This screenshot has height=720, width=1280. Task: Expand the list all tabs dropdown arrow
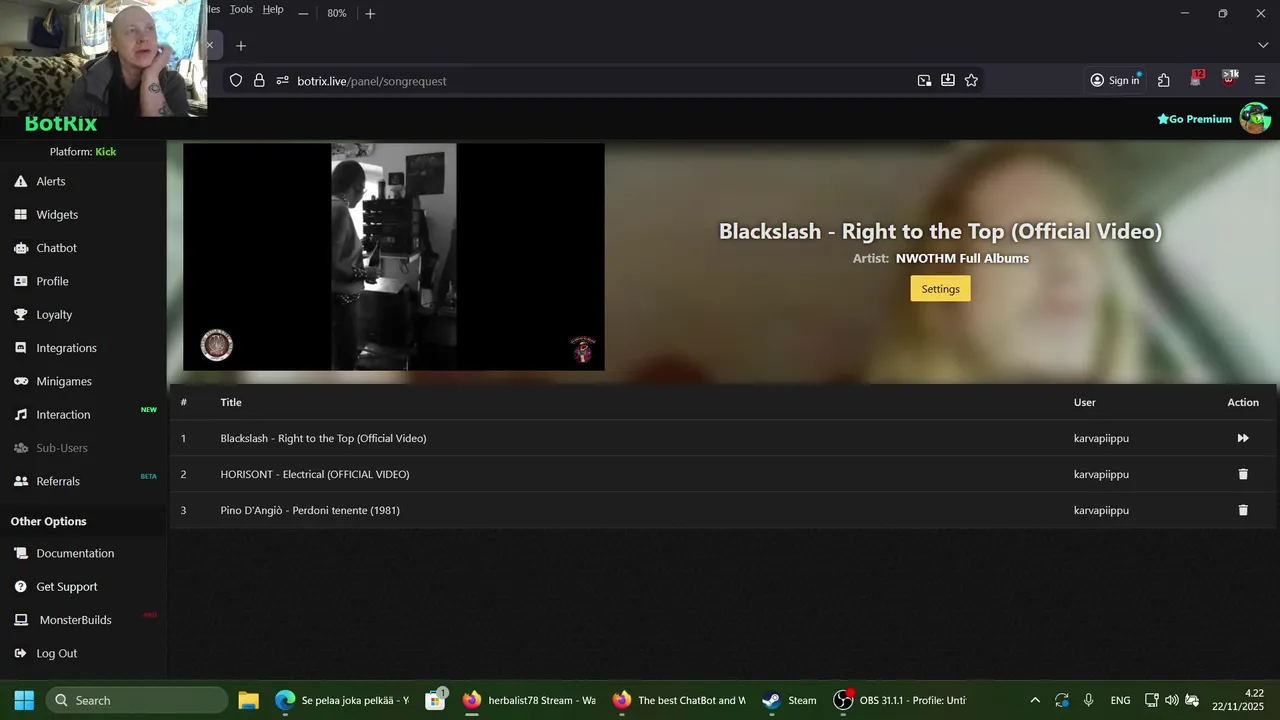(x=1262, y=45)
